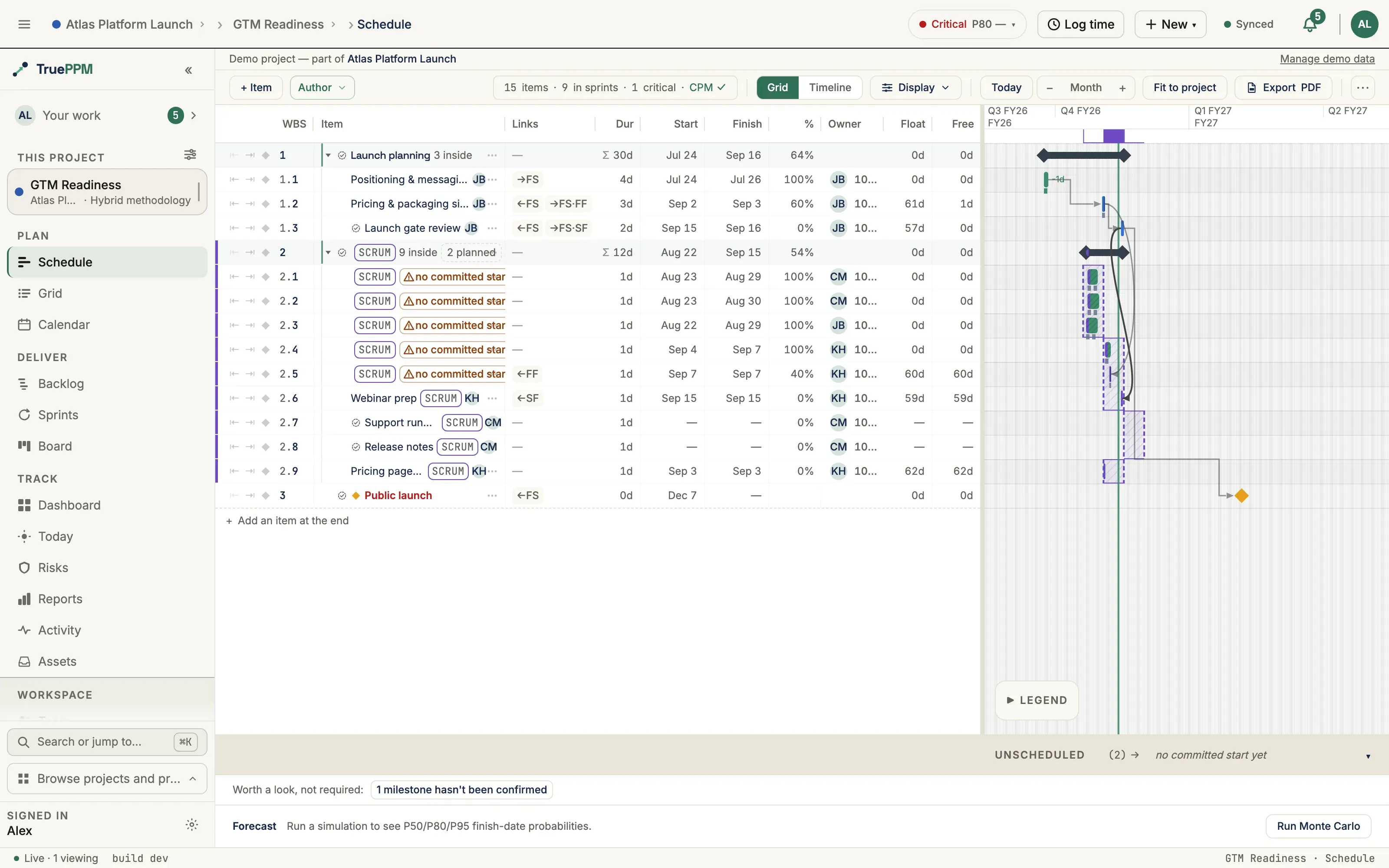
Task: Collapse the SCRUM group row 2
Action: pyautogui.click(x=328, y=253)
